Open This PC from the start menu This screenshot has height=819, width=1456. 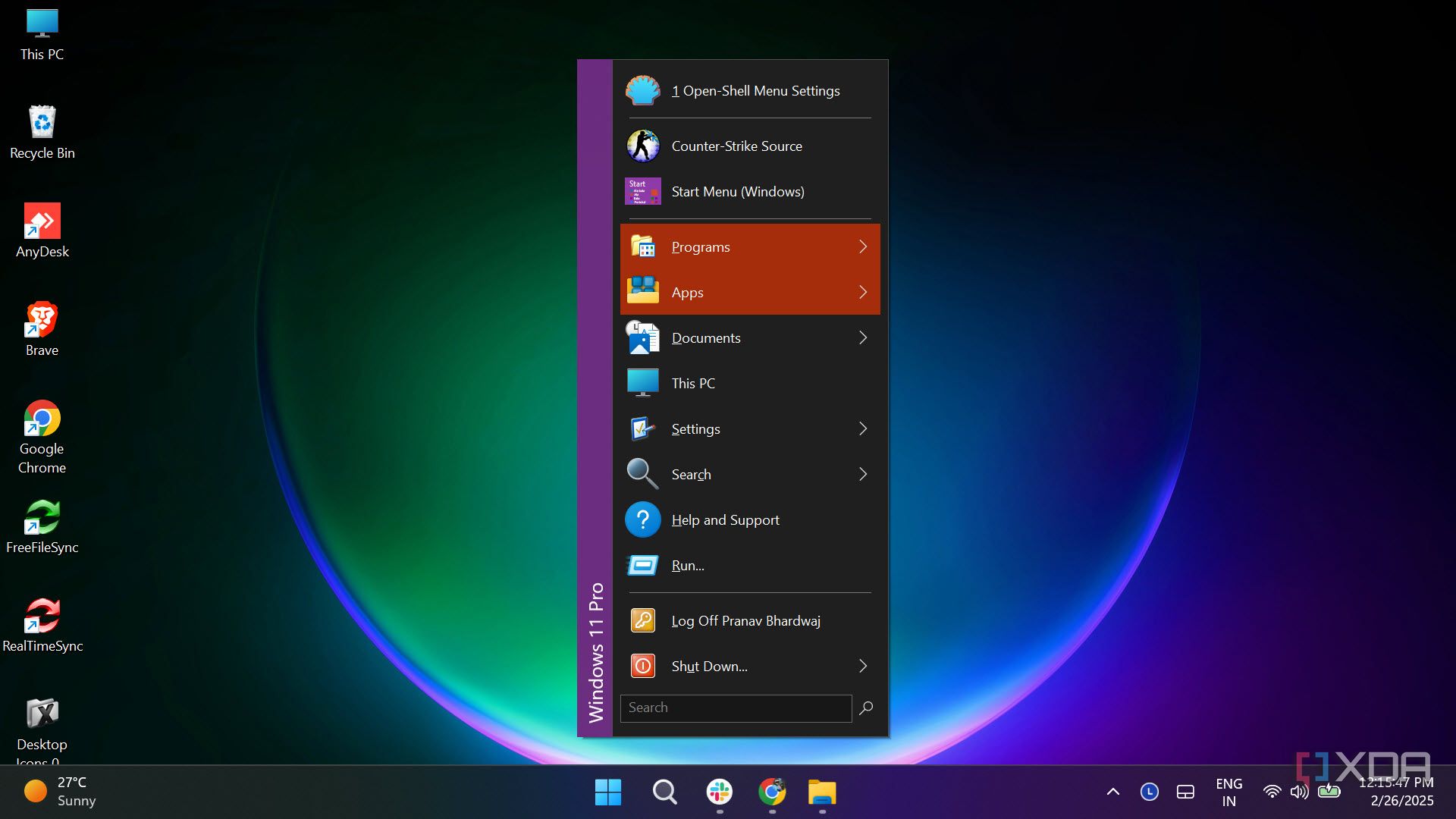692,384
